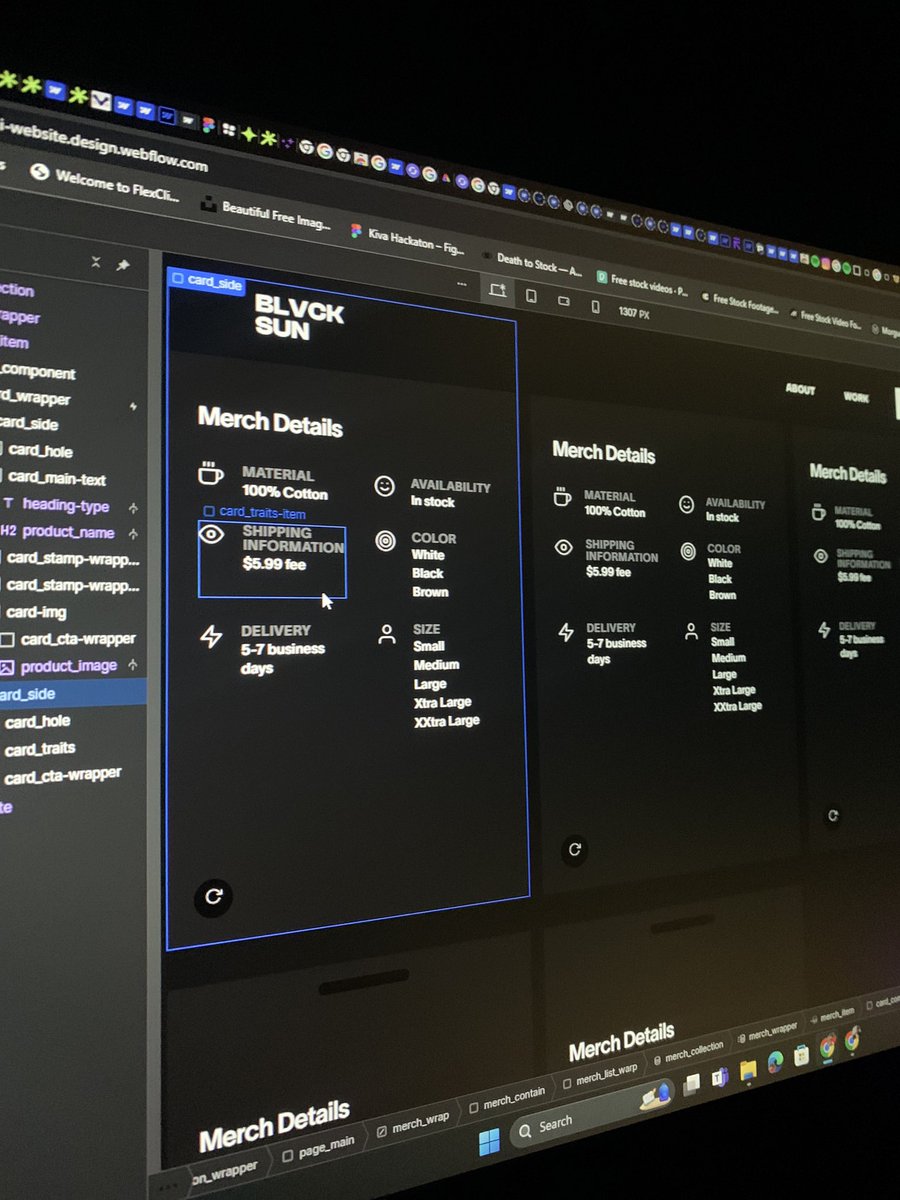Open File Explorer from the taskbar
Image resolution: width=900 pixels, height=1200 pixels.
coord(747,1071)
